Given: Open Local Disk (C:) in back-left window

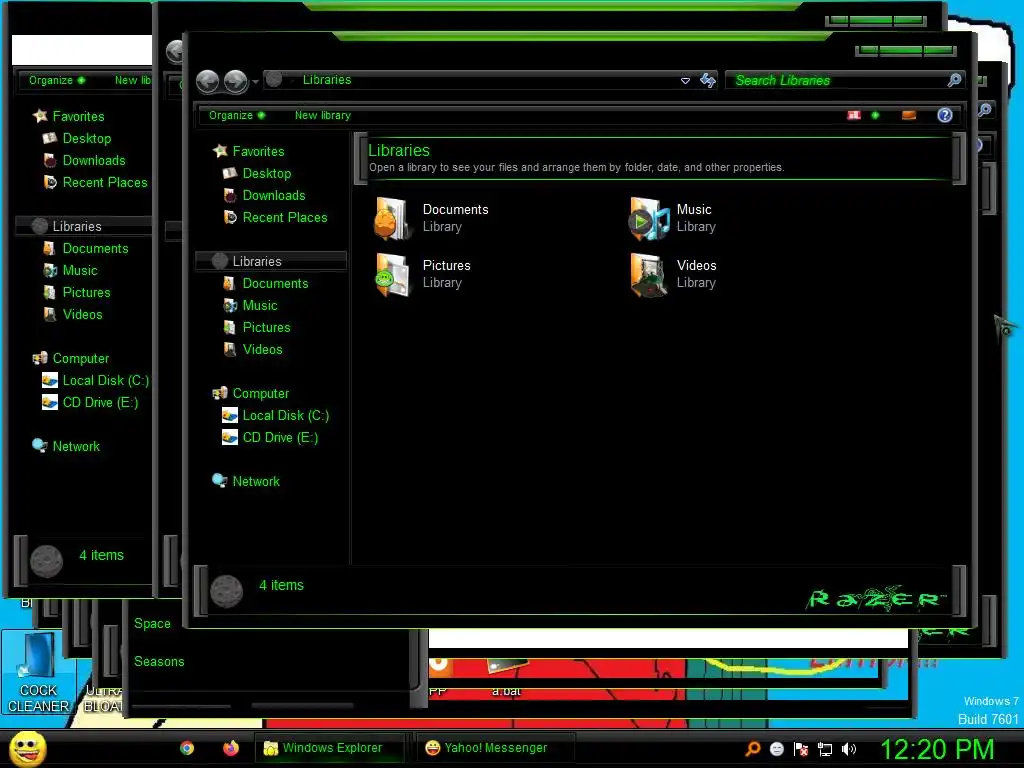Looking at the screenshot, I should (105, 381).
